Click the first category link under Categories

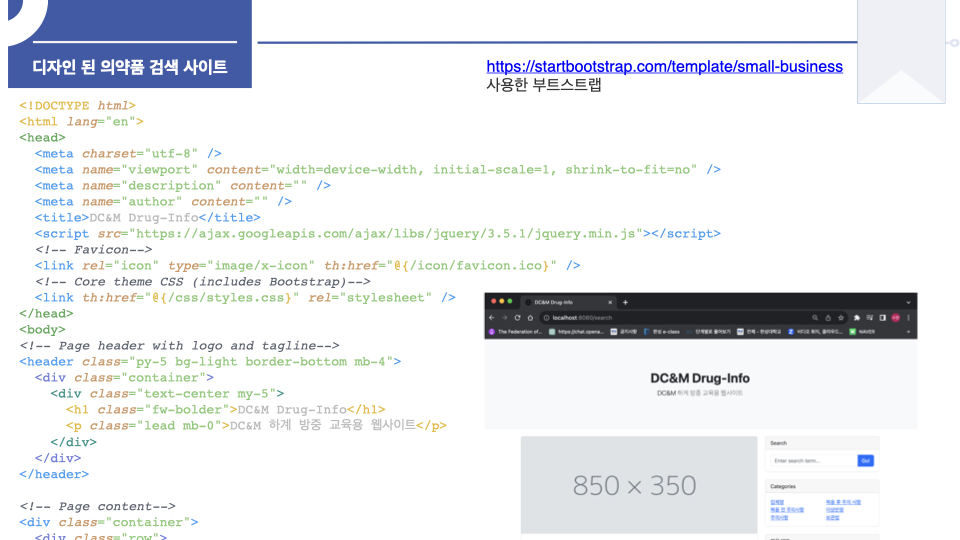click(x=777, y=502)
